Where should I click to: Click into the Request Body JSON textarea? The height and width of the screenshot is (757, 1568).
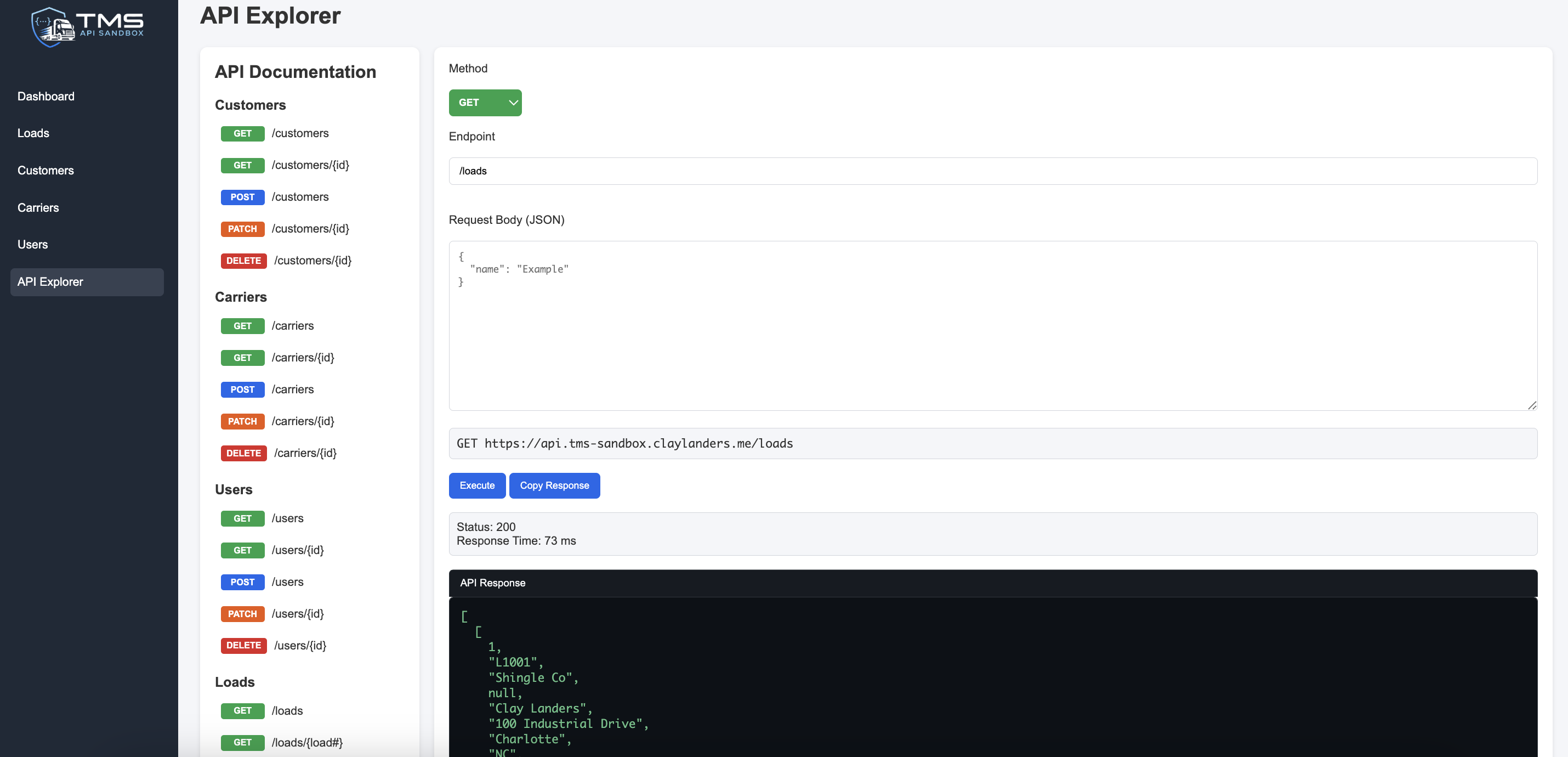tap(993, 326)
